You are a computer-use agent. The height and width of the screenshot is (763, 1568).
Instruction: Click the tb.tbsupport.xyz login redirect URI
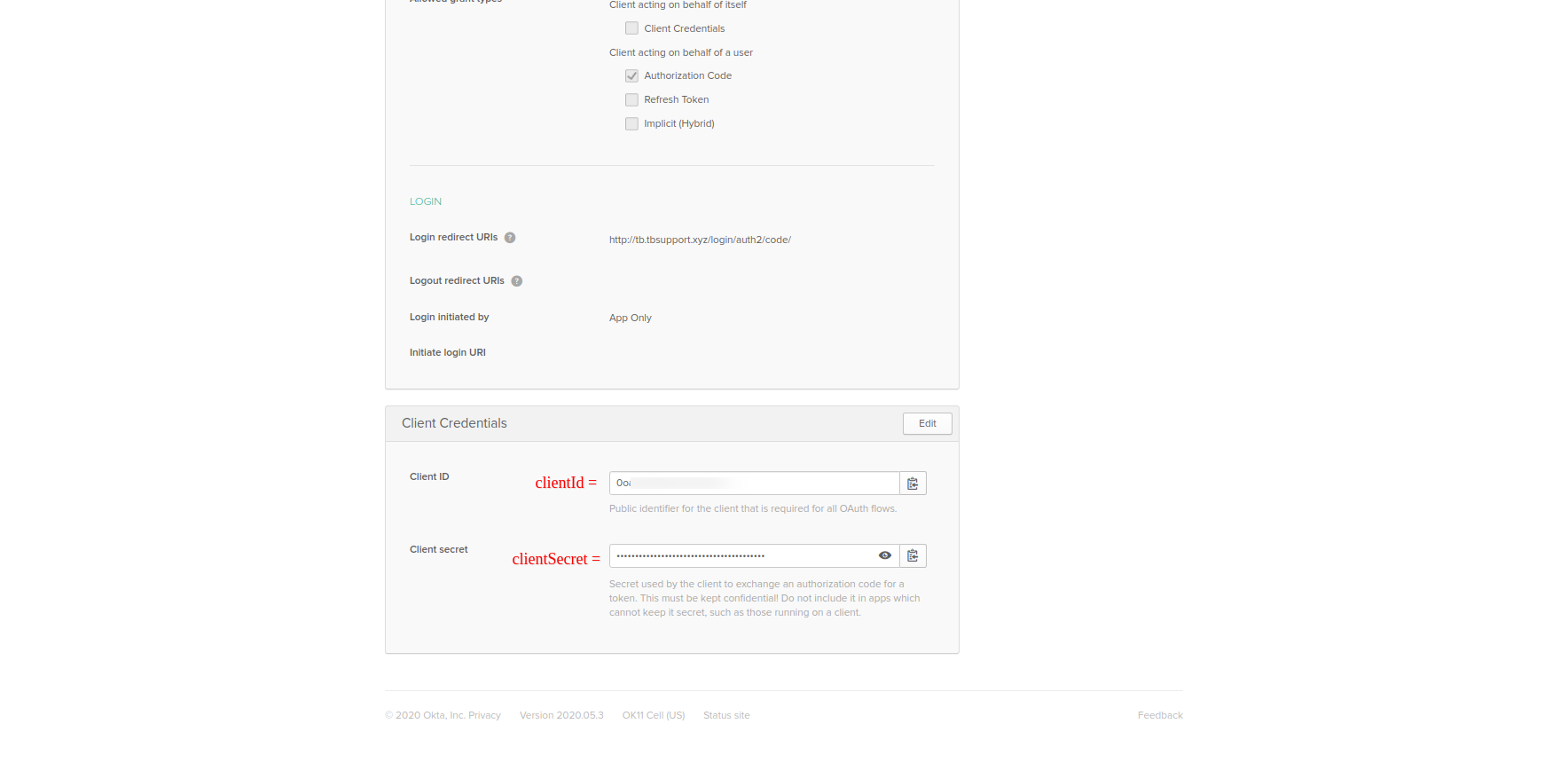[x=700, y=240]
